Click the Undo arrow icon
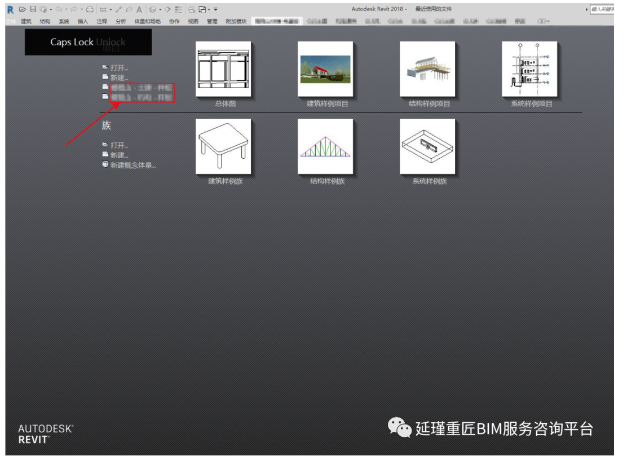The height and width of the screenshot is (461, 628). (59, 9)
